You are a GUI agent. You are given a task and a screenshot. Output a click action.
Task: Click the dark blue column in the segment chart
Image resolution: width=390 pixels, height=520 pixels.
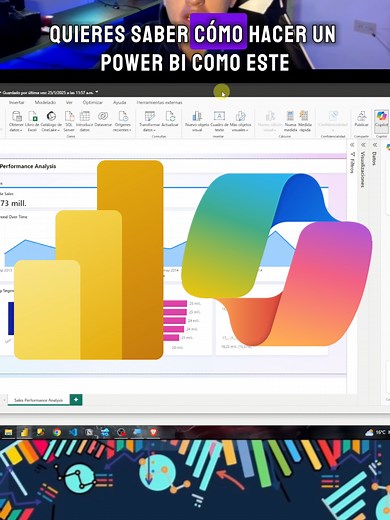click(11, 318)
